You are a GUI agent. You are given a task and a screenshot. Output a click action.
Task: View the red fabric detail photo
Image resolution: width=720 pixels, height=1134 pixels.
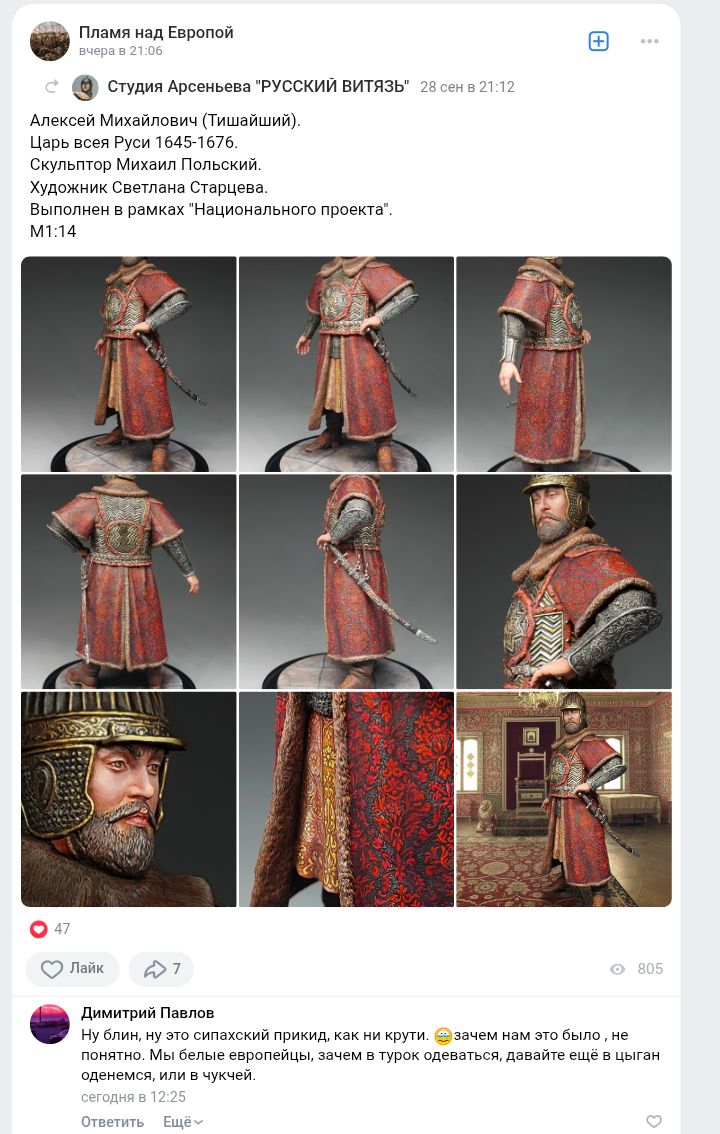[x=346, y=799]
